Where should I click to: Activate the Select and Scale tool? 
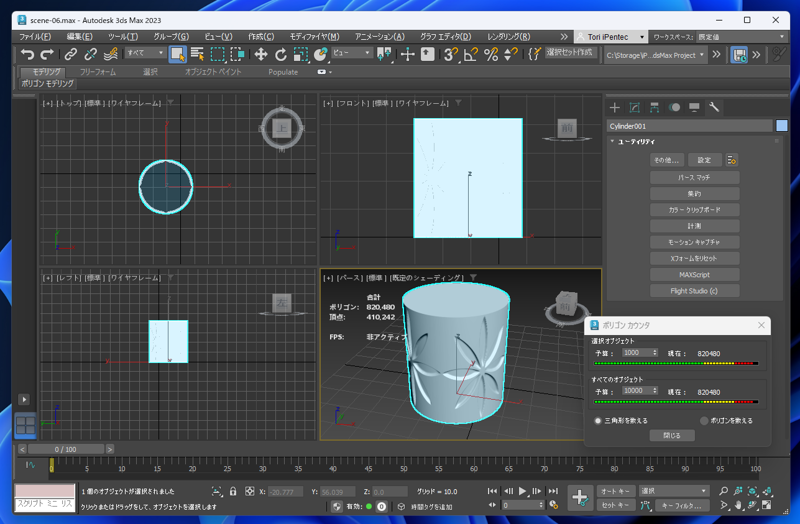point(301,54)
